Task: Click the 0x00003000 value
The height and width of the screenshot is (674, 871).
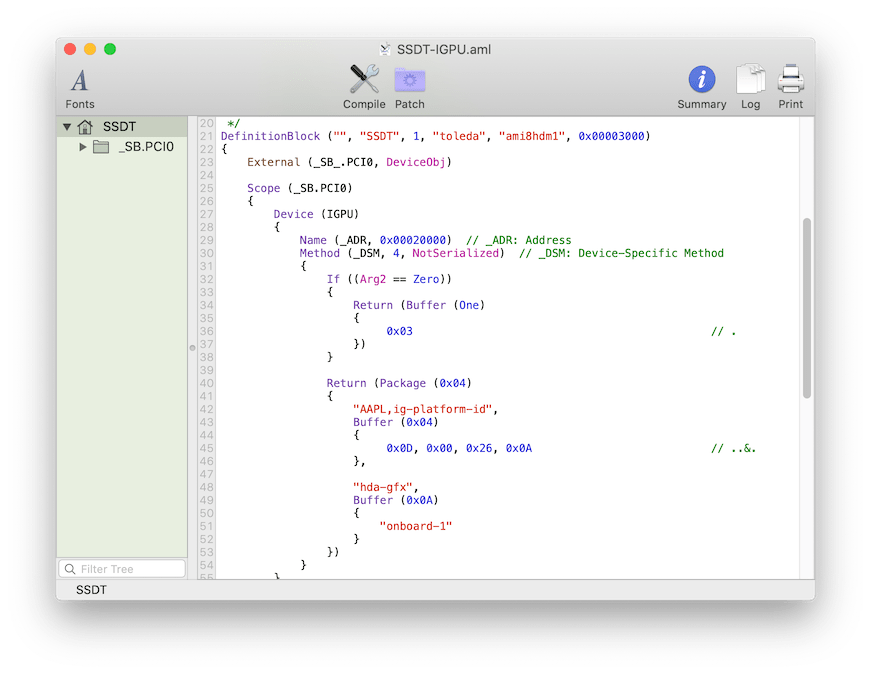Action: [611, 136]
